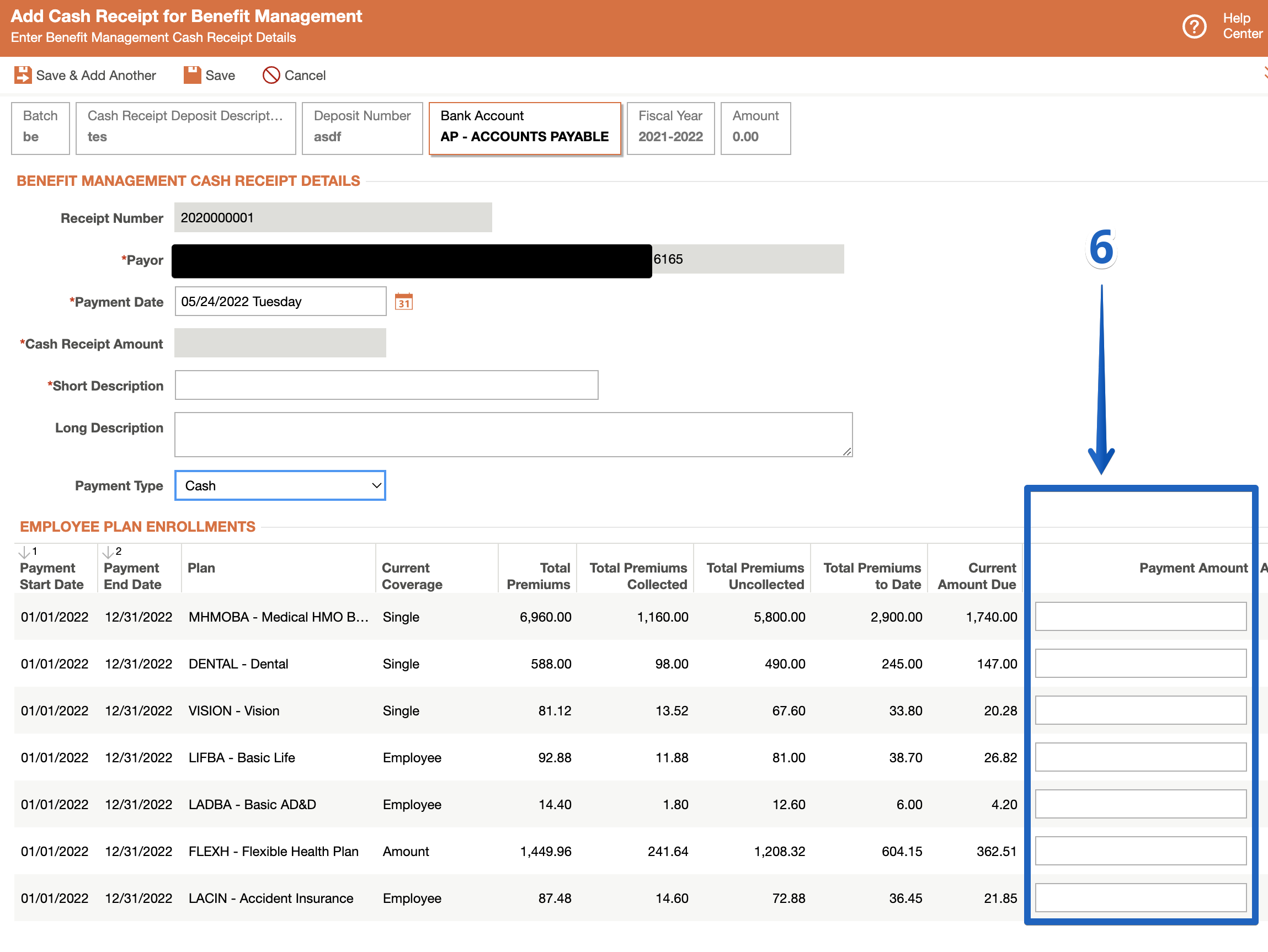Click the Current Coverage column header
Image resolution: width=1268 pixels, height=952 pixels.
point(412,576)
